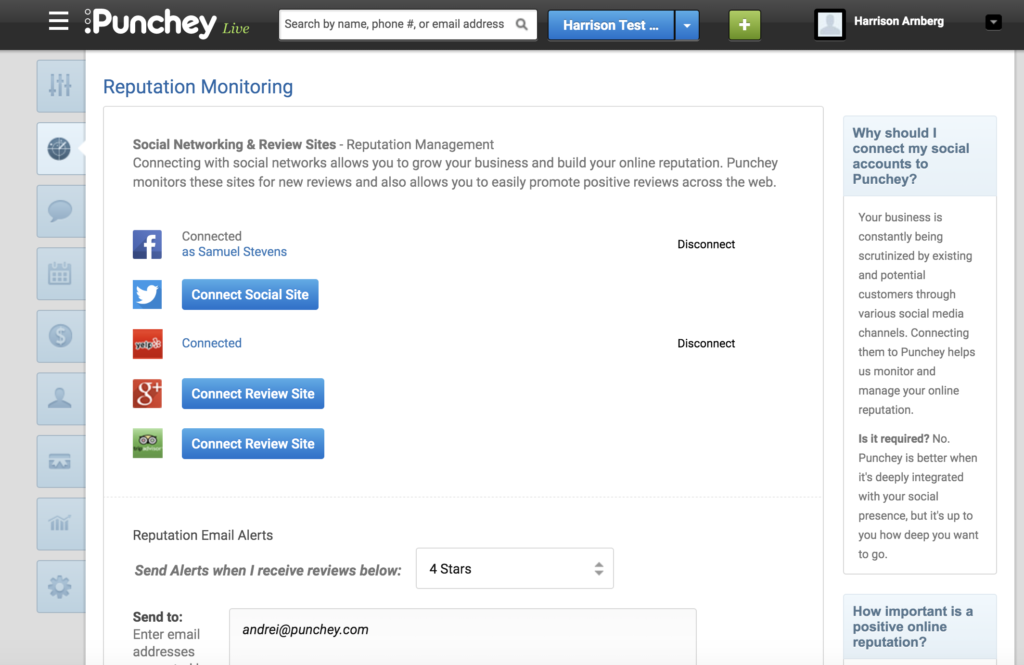
Task: Open the gear settings sidebar icon
Action: click(x=60, y=587)
